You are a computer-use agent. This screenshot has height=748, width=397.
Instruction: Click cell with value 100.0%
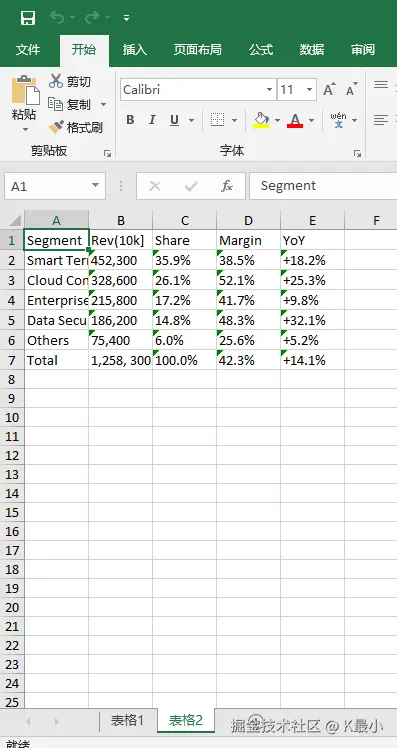point(185,361)
